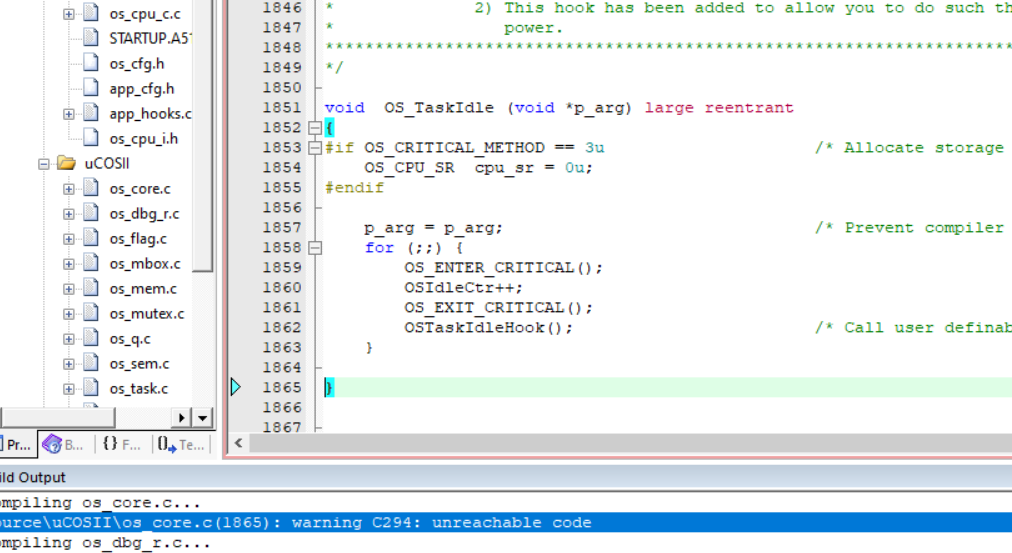The height and width of the screenshot is (553, 1012).
Task: Expand the os_dbg_r.c tree node
Action: click(68, 214)
